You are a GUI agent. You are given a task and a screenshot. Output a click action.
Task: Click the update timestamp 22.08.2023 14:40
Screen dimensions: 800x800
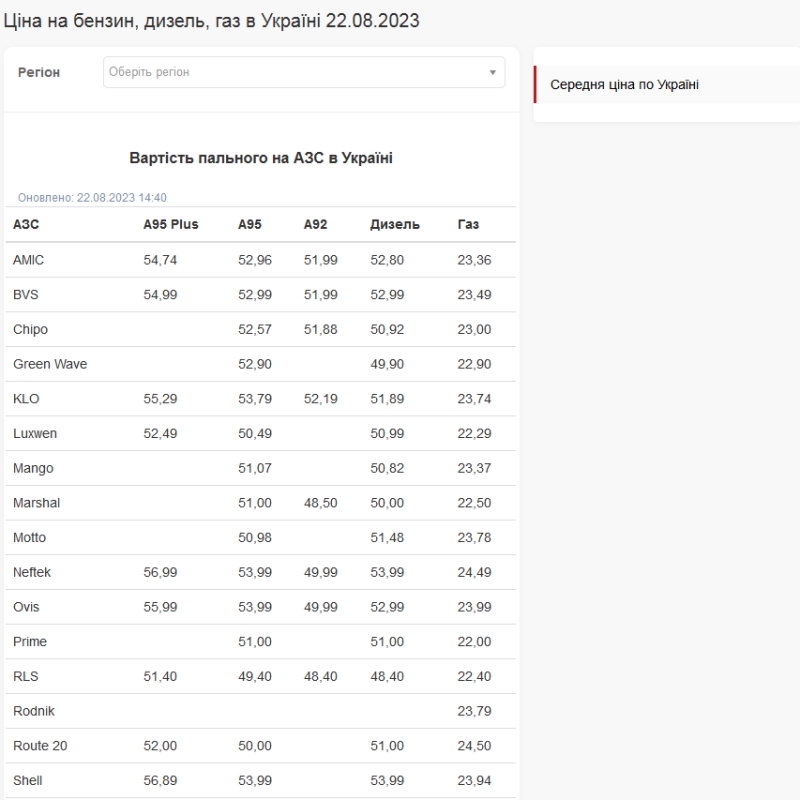121,198
